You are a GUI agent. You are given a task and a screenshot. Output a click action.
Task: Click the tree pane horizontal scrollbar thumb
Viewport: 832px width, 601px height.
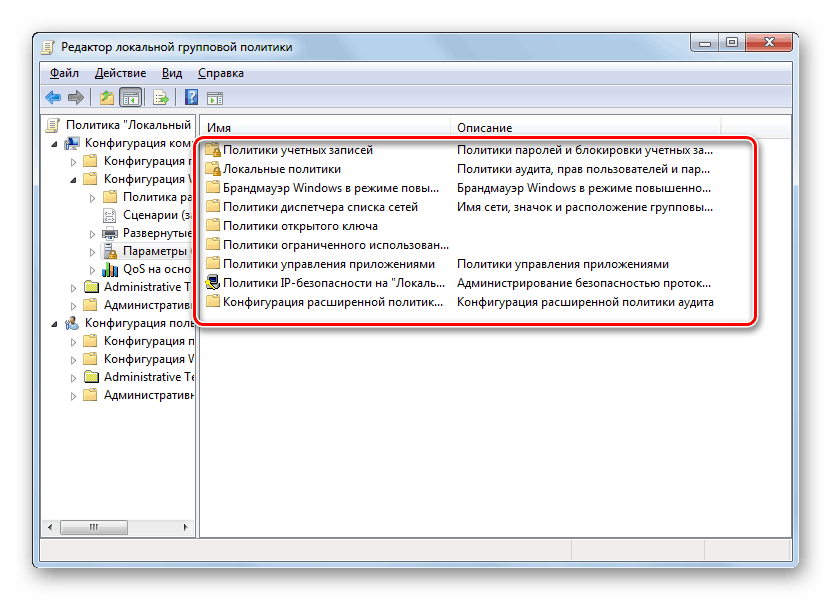94,527
